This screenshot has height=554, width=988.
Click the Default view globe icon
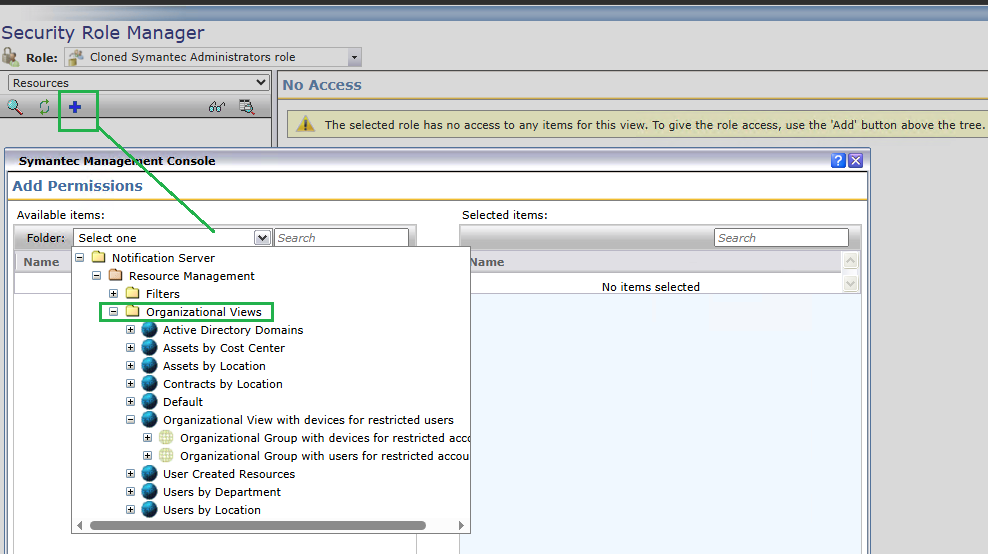(x=149, y=401)
